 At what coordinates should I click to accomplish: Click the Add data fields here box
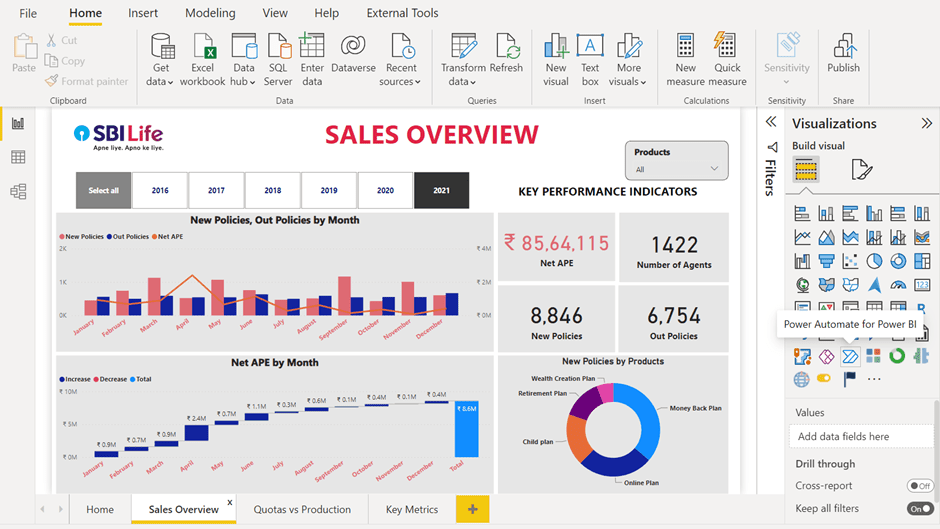tap(858, 437)
